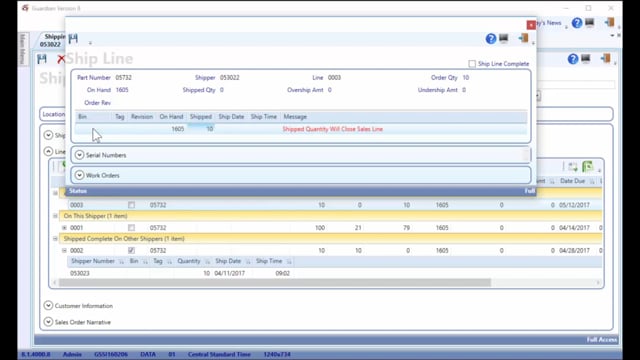This screenshot has height=360, width=640.
Task: Click Central Standard Time in the status bar
Action: click(219, 354)
